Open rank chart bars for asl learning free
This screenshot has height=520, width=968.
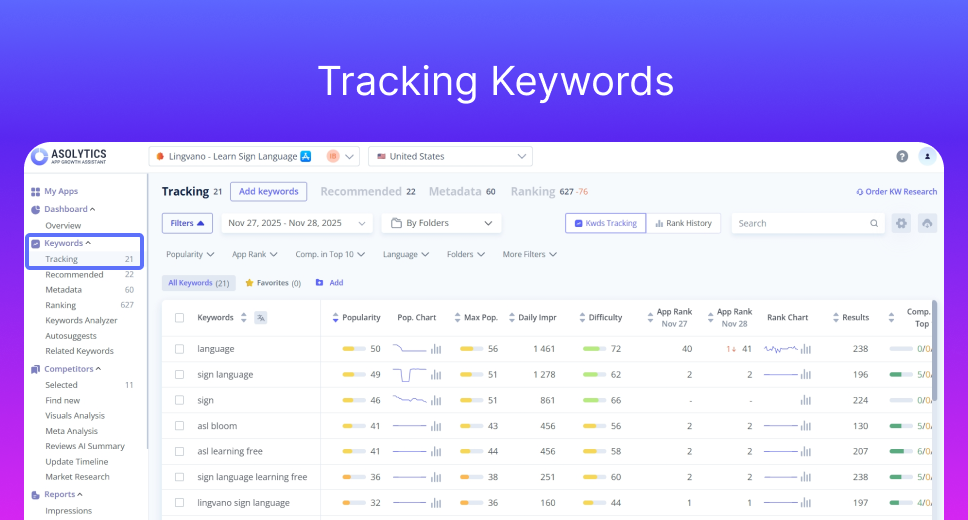coord(806,451)
